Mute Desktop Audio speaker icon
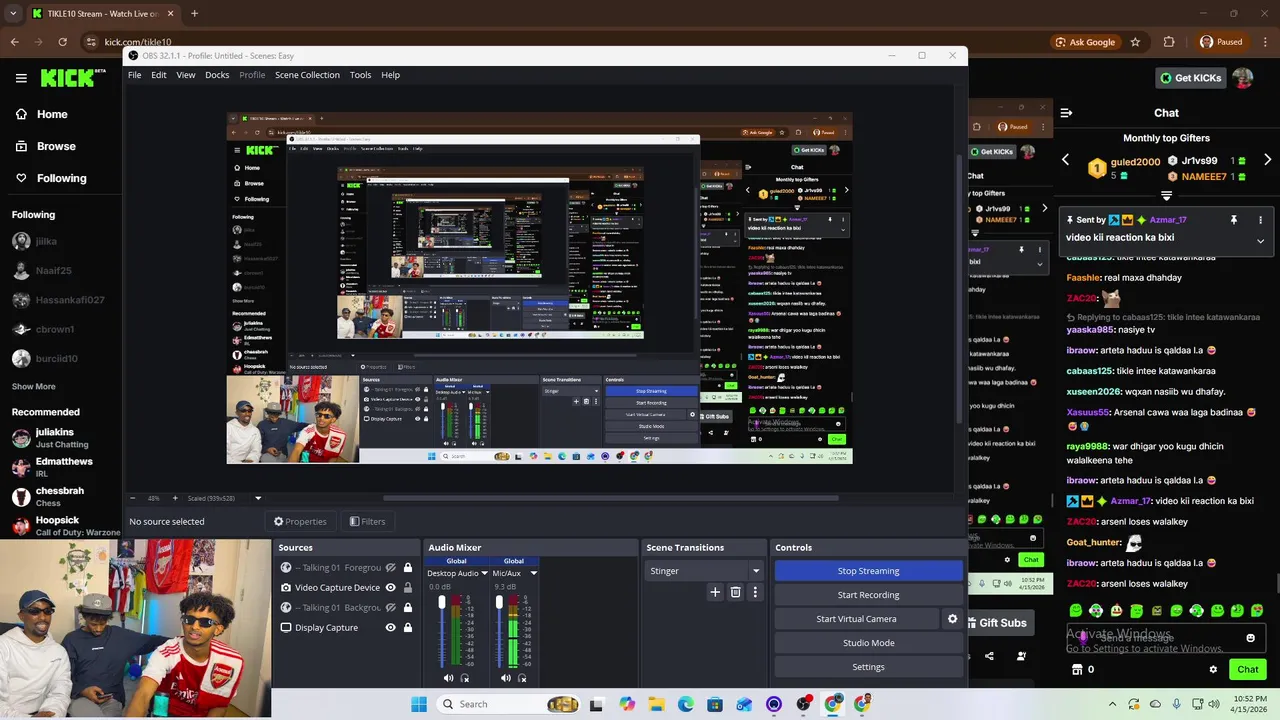This screenshot has width=1280, height=720. click(448, 678)
